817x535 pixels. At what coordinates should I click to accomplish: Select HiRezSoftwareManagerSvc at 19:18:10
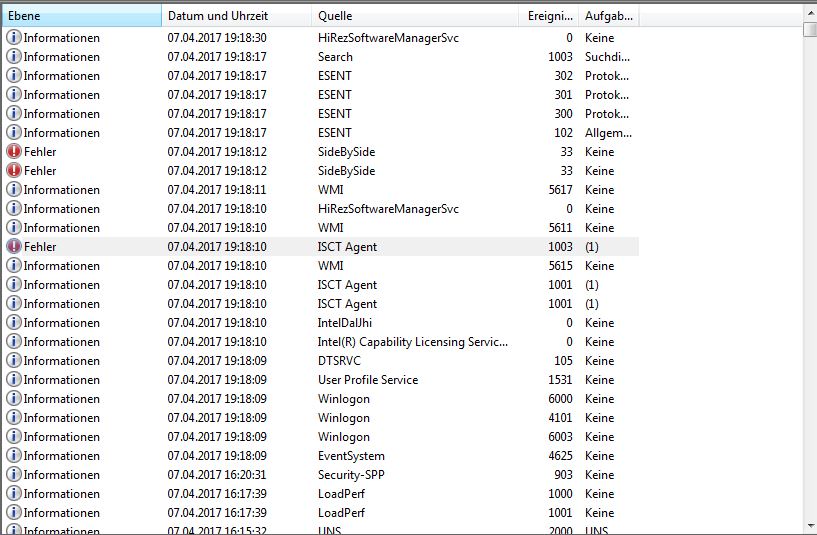(388, 209)
